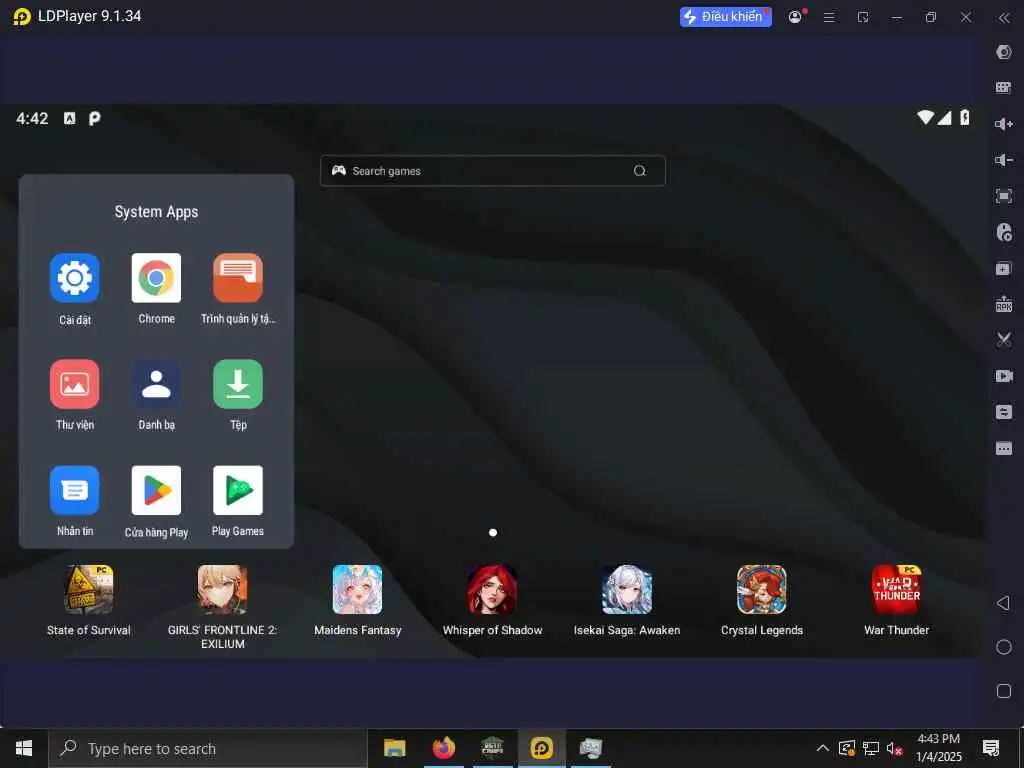Viewport: 1024px width, 768px height.
Task: Launch State of Survival game
Action: [89, 590]
